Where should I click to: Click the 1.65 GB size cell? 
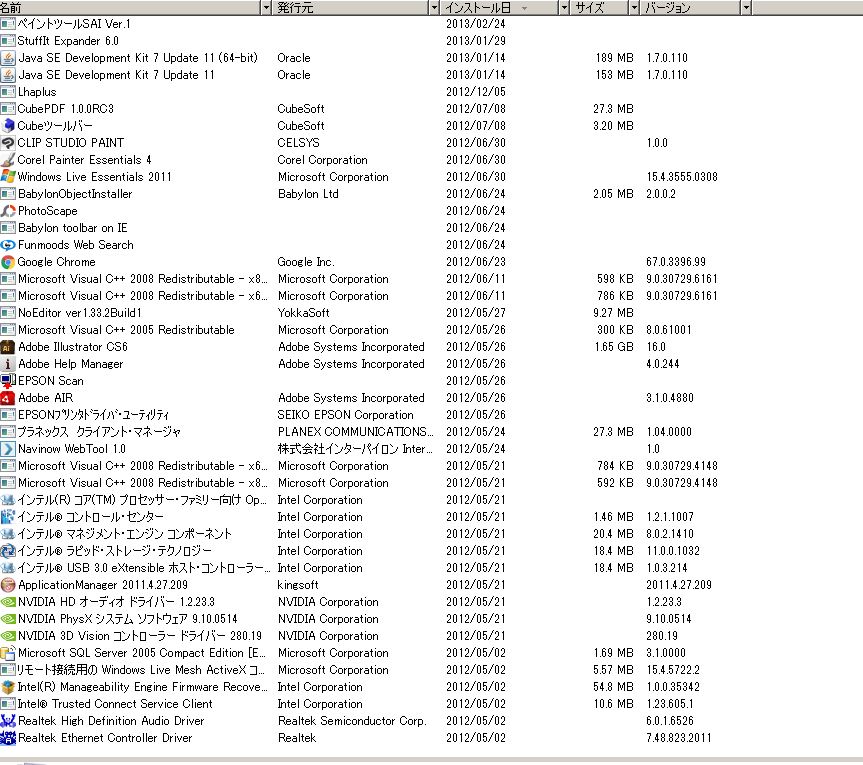click(614, 347)
